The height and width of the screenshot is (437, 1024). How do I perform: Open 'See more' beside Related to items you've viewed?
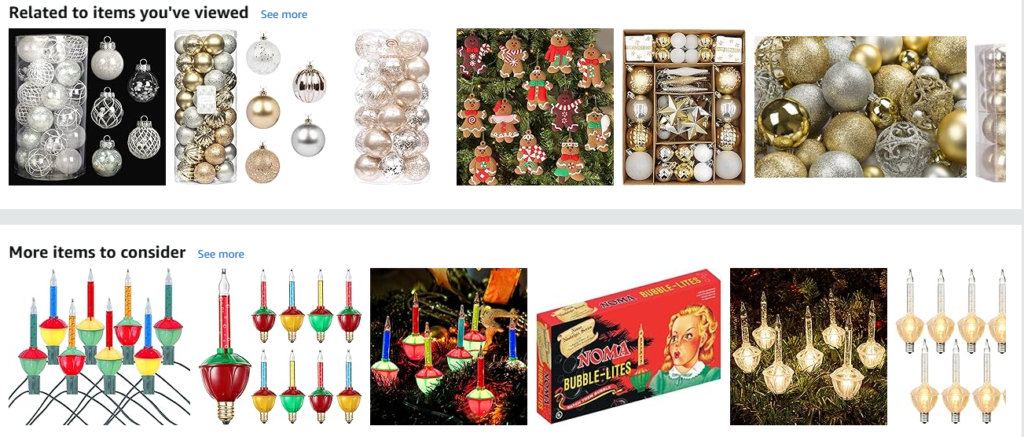pyautogui.click(x=283, y=14)
